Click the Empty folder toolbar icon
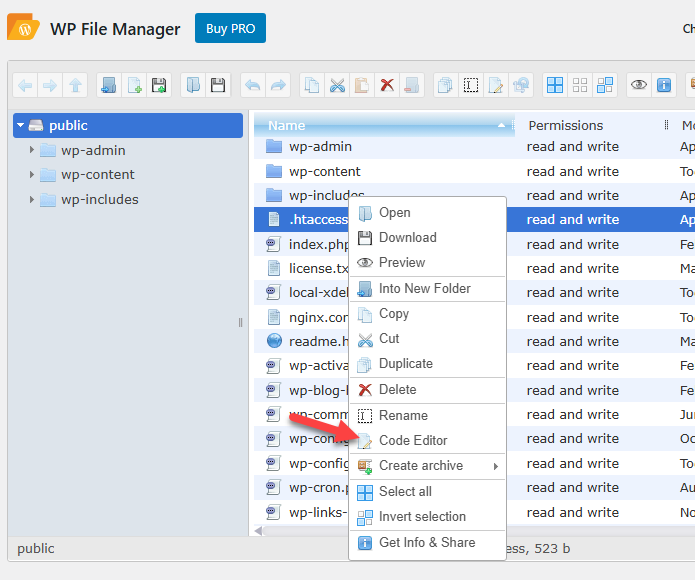 [x=412, y=85]
